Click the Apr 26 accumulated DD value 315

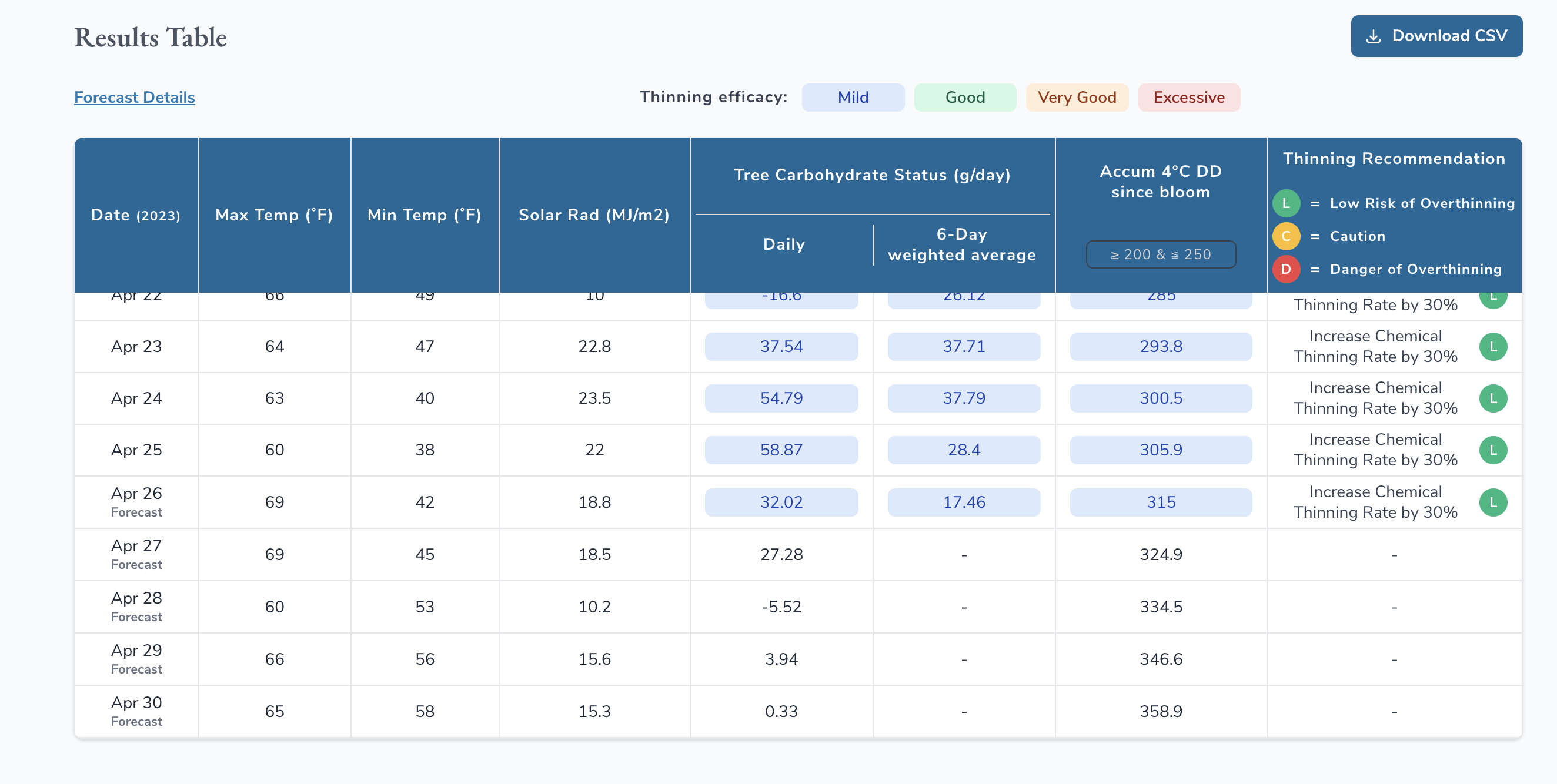pyautogui.click(x=1161, y=502)
